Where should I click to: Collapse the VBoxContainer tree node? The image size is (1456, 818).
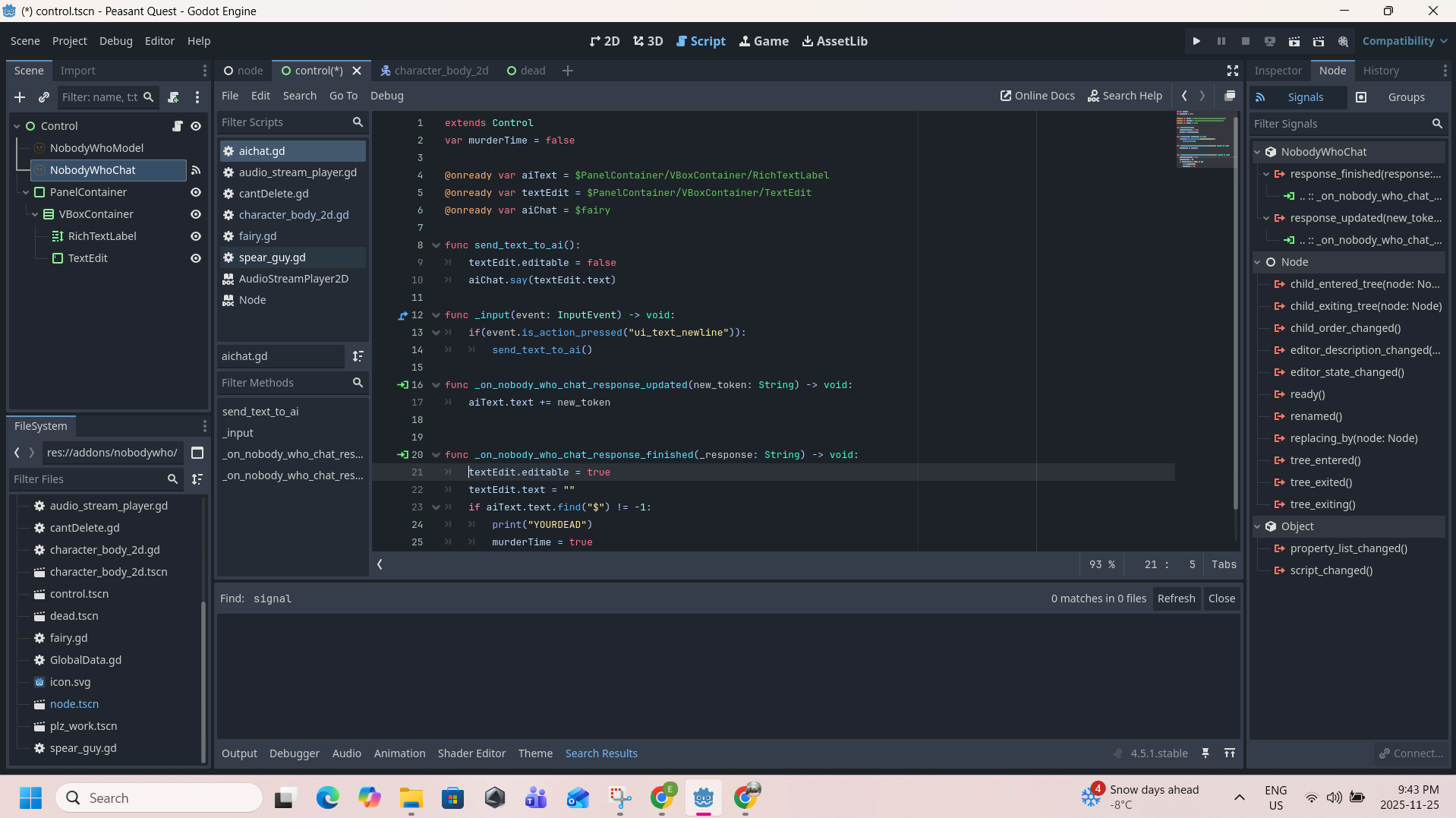[x=35, y=214]
